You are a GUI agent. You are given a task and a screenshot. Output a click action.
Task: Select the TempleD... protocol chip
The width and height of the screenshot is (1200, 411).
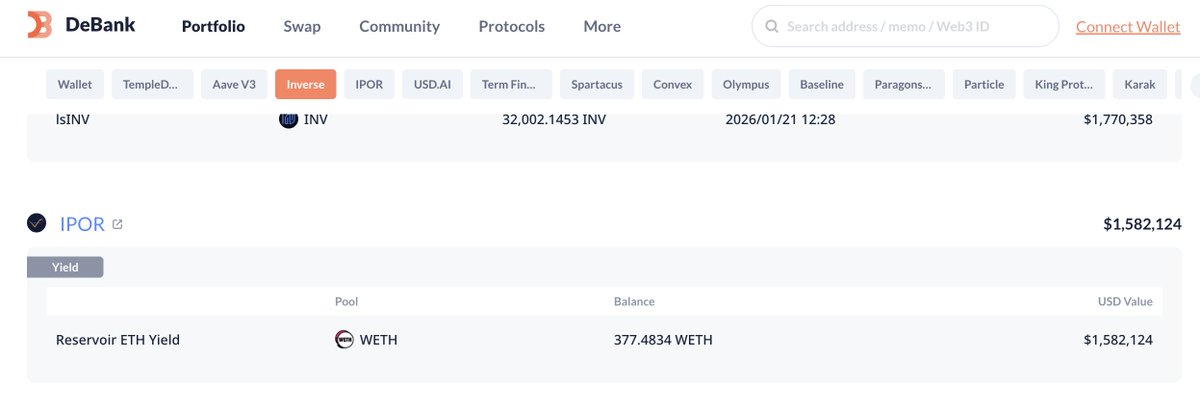click(151, 84)
